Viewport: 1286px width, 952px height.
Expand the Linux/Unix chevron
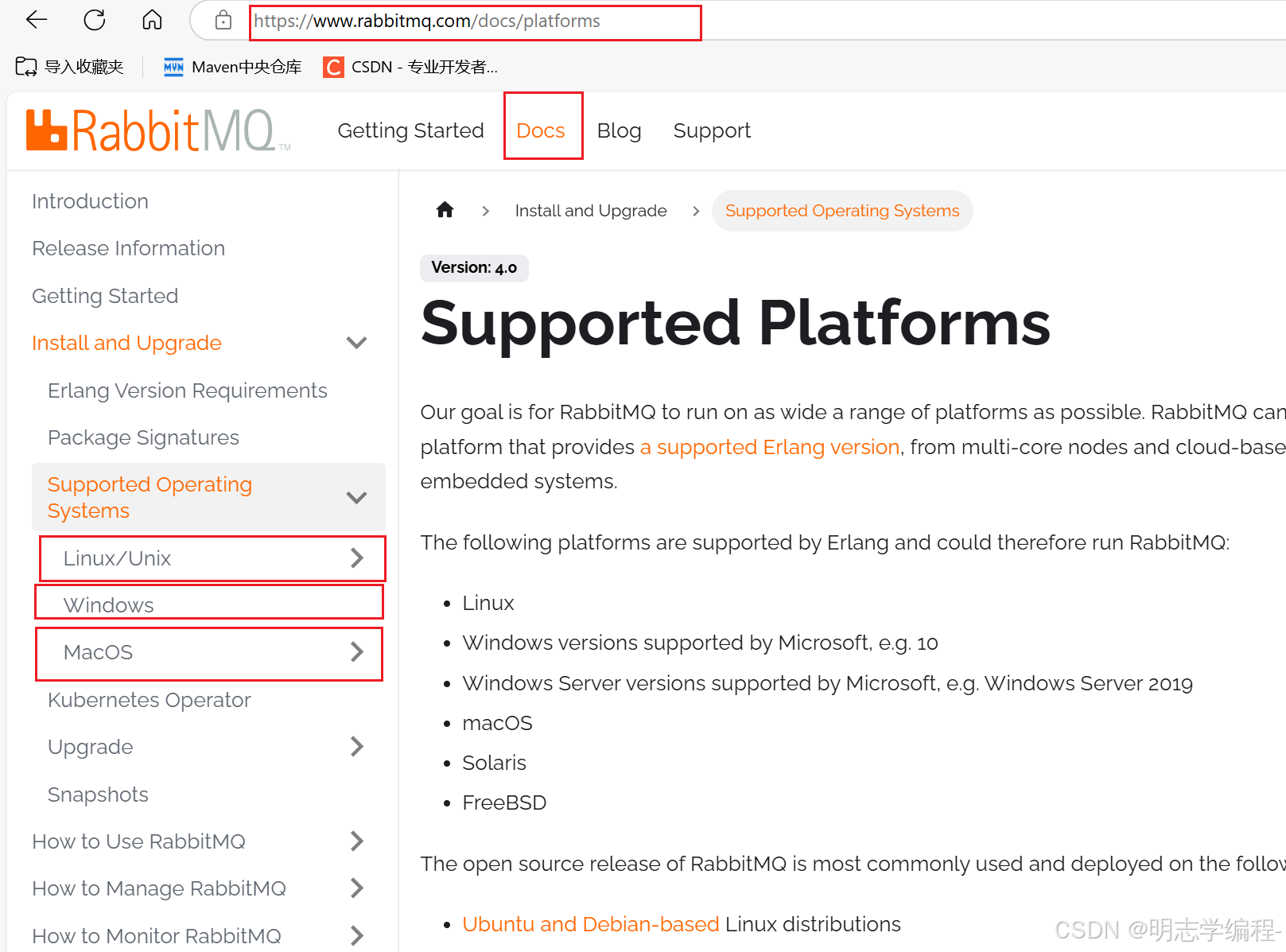pos(357,558)
